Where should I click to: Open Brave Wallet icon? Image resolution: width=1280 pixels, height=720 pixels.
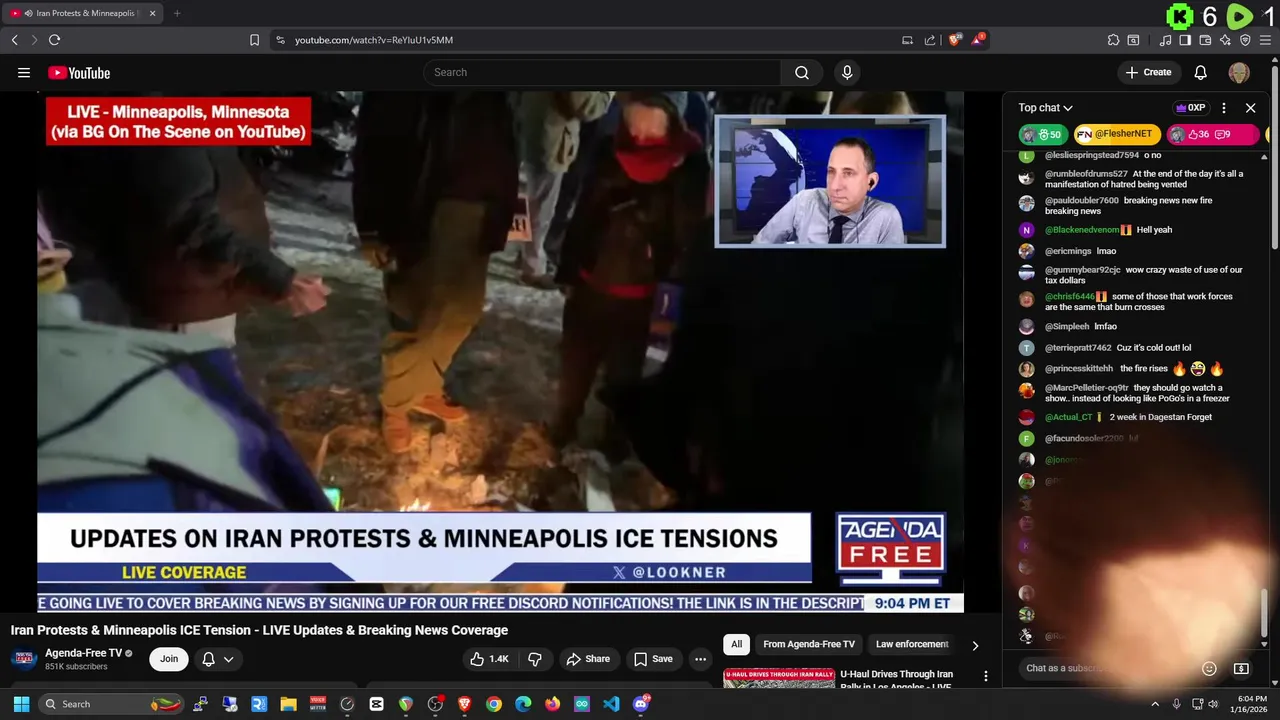pyautogui.click(x=1205, y=40)
